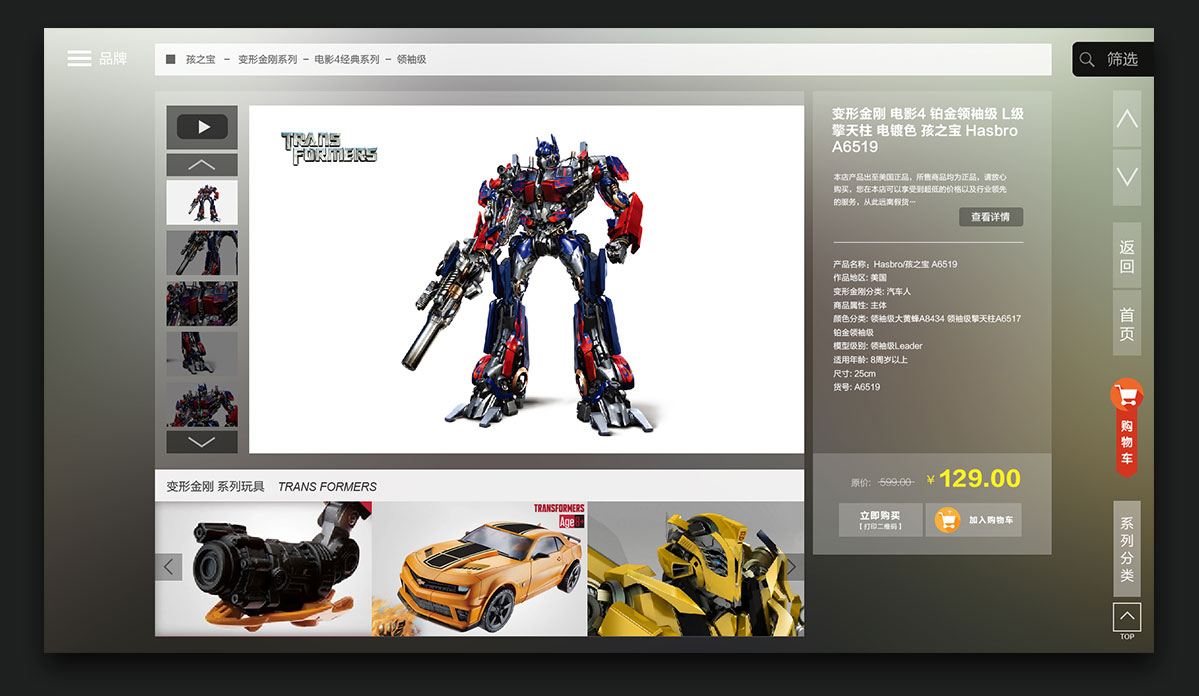Open 系列分类 series categories
This screenshot has height=696, width=1199.
(x=1126, y=549)
